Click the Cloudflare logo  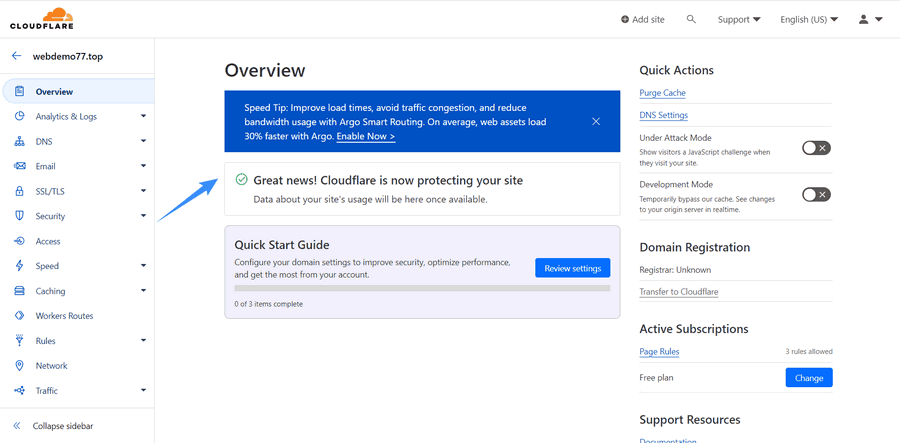pyautogui.click(x=41, y=19)
